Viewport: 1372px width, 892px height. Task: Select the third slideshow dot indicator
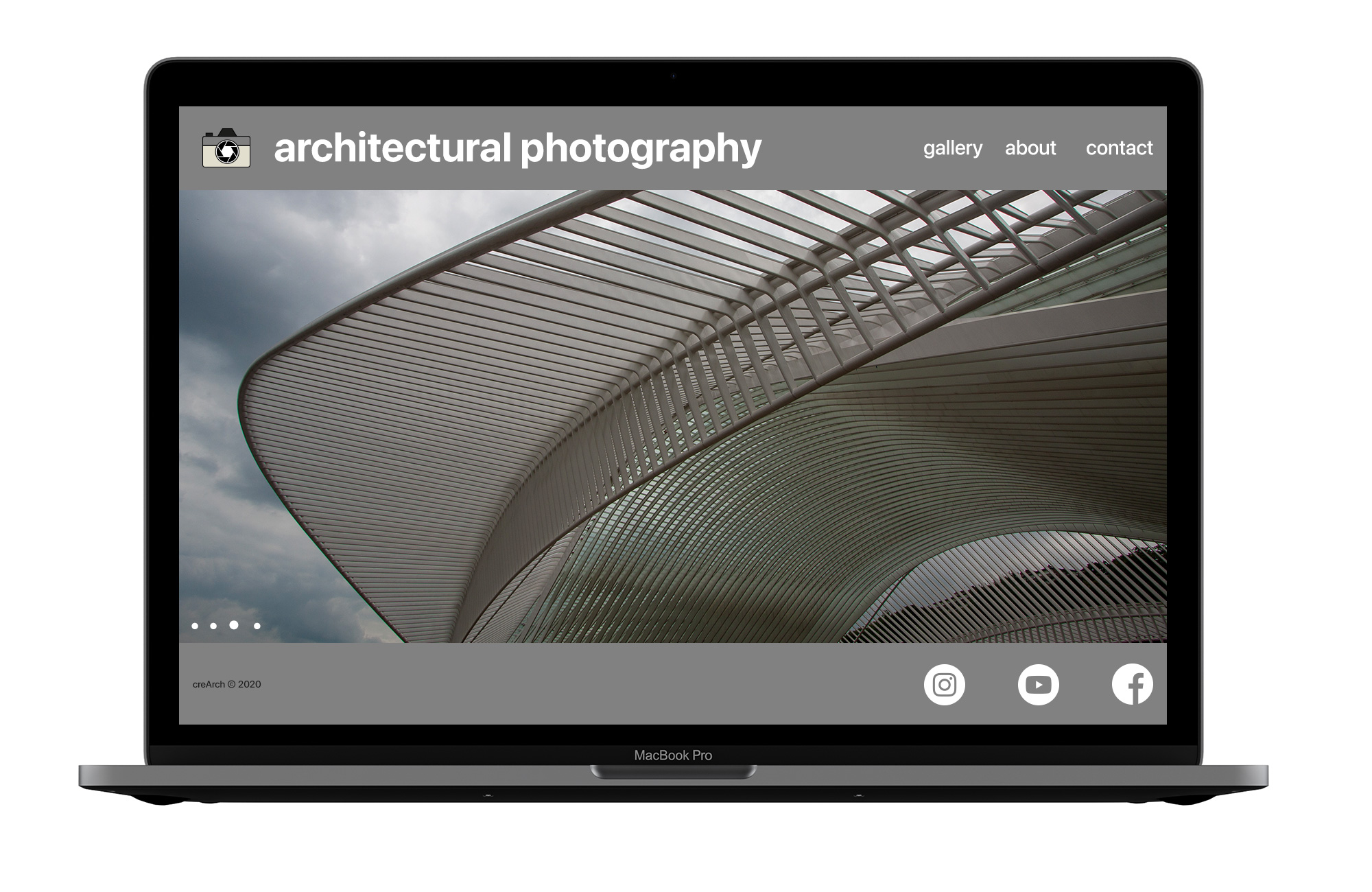pos(234,625)
